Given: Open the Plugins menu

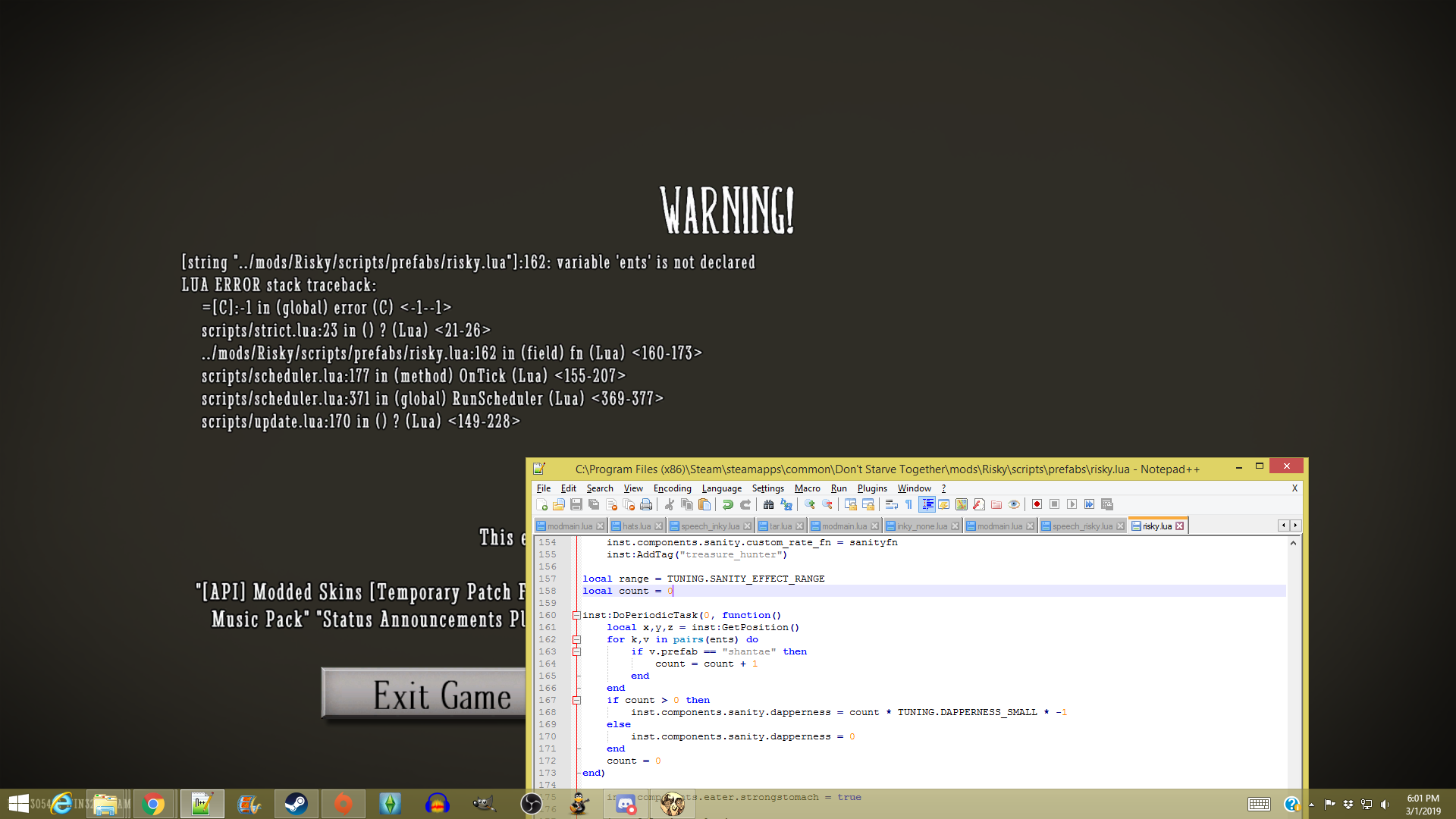Looking at the screenshot, I should pos(872,488).
